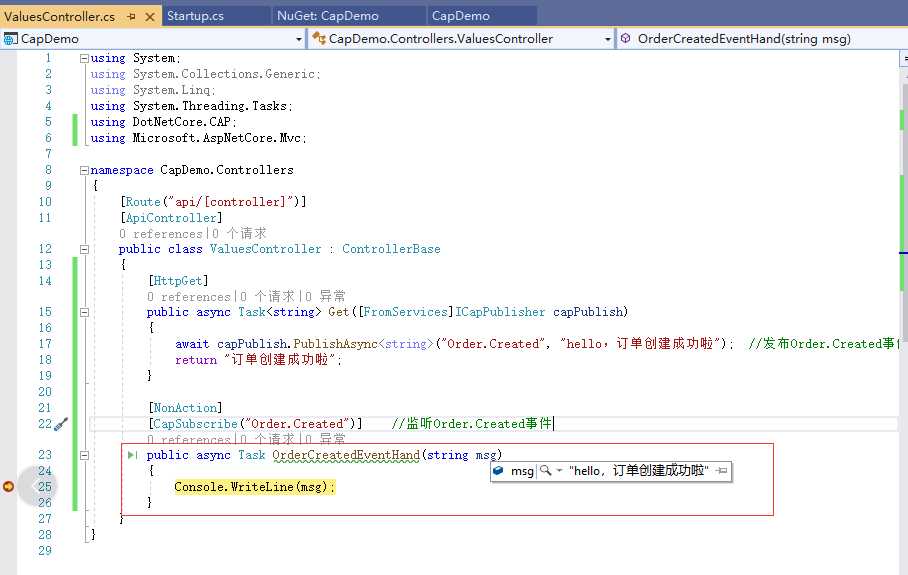Click the CapDemo project icon in navigation bar

[x=10, y=39]
